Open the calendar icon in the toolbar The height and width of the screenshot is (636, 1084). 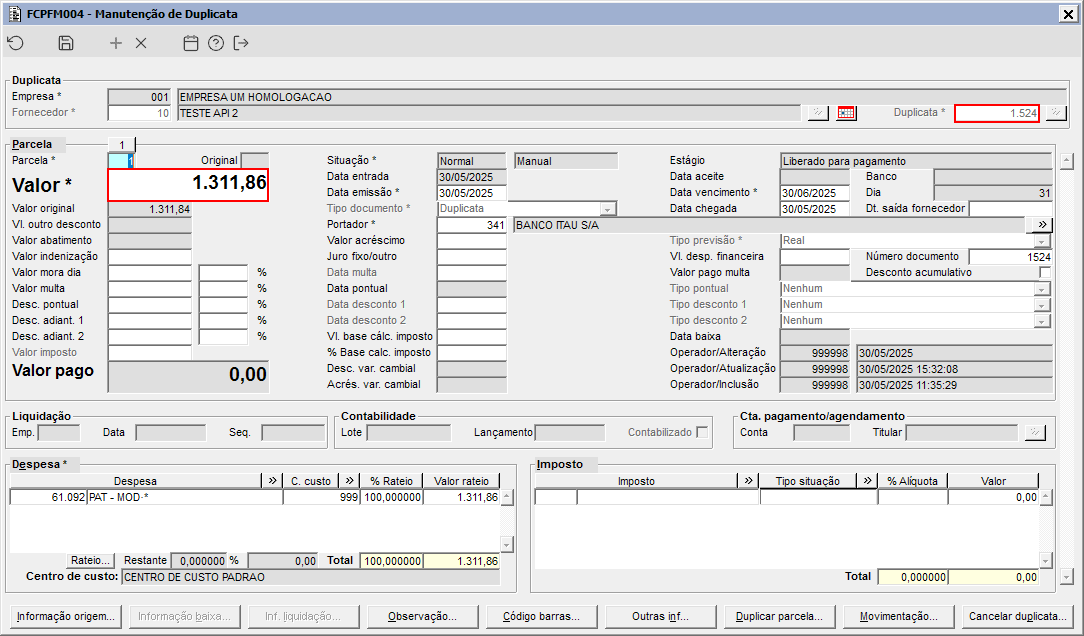pos(191,43)
